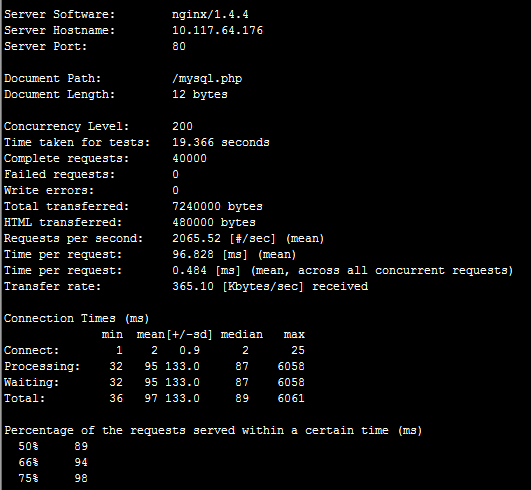Click the value '94' beside 66%
Image resolution: width=531 pixels, height=490 pixels.
tap(81, 463)
